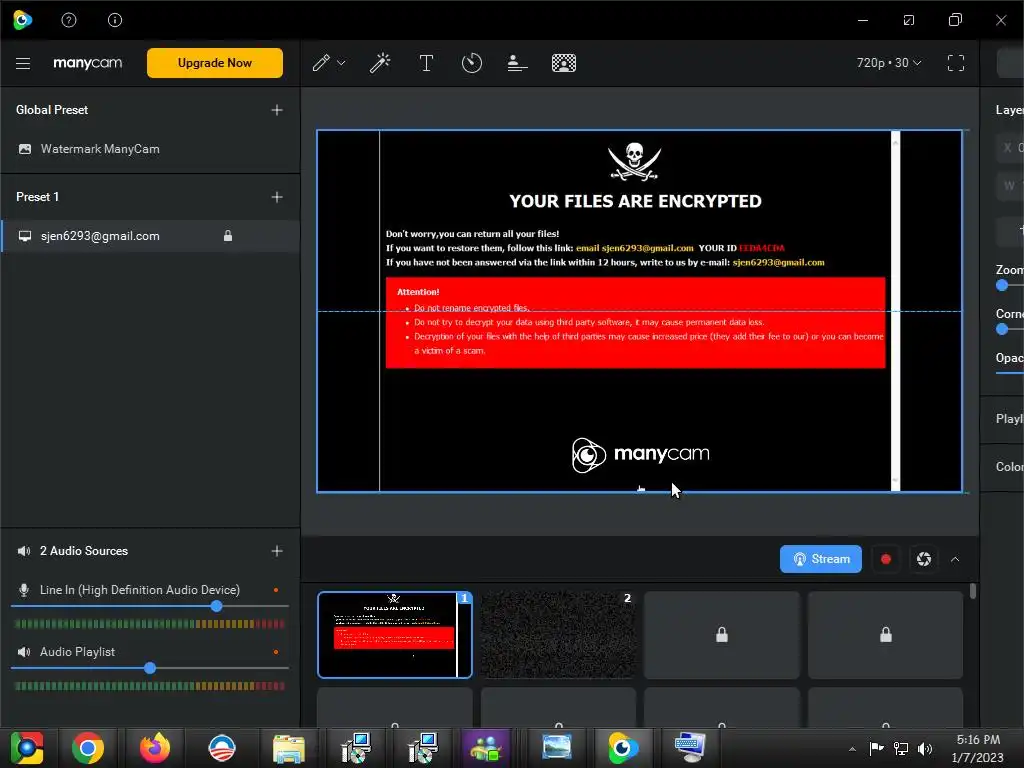
Task: Select preset thumbnail 1
Action: coord(394,635)
